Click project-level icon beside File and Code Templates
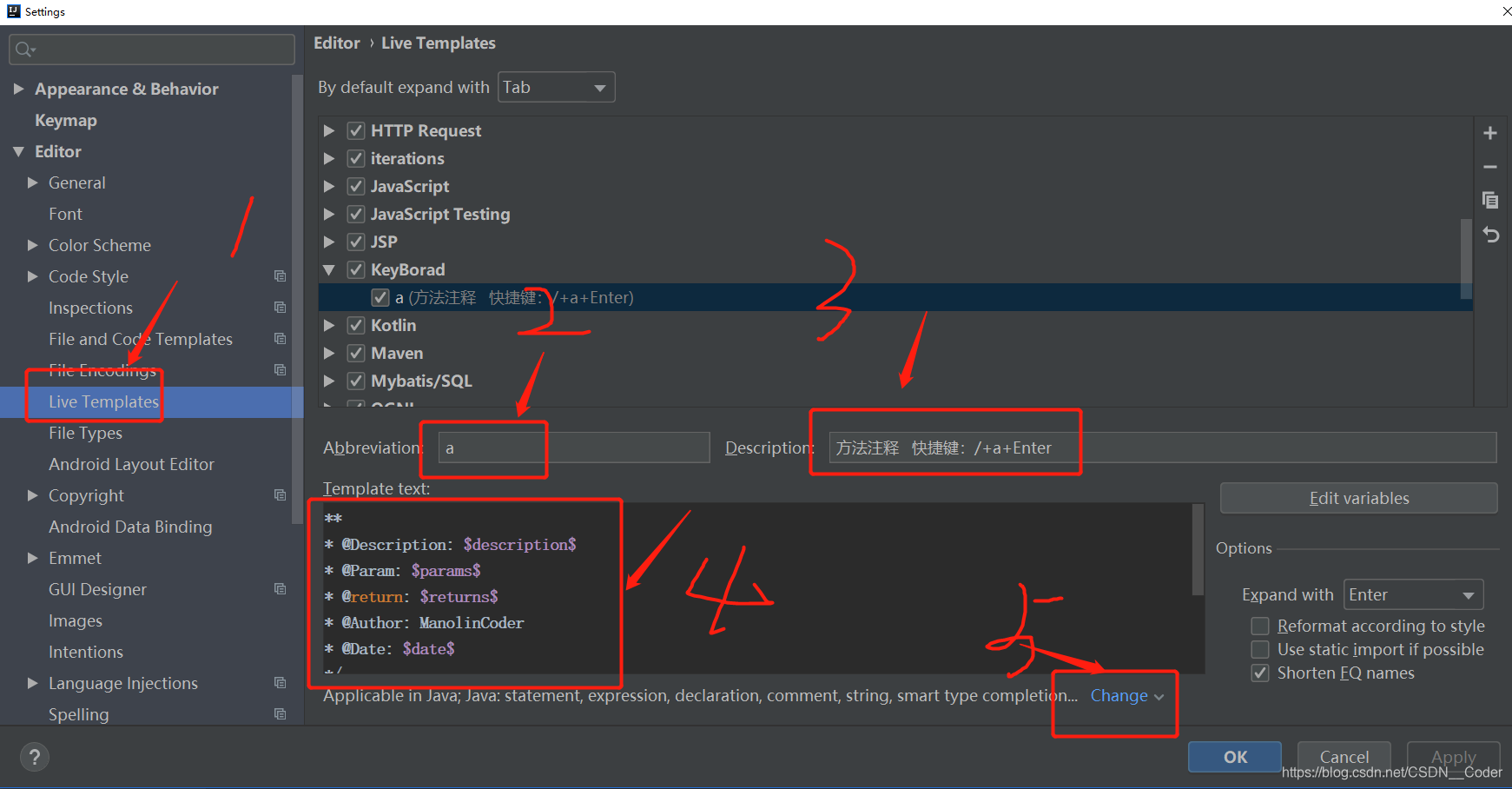The image size is (1512, 789). pos(280,339)
